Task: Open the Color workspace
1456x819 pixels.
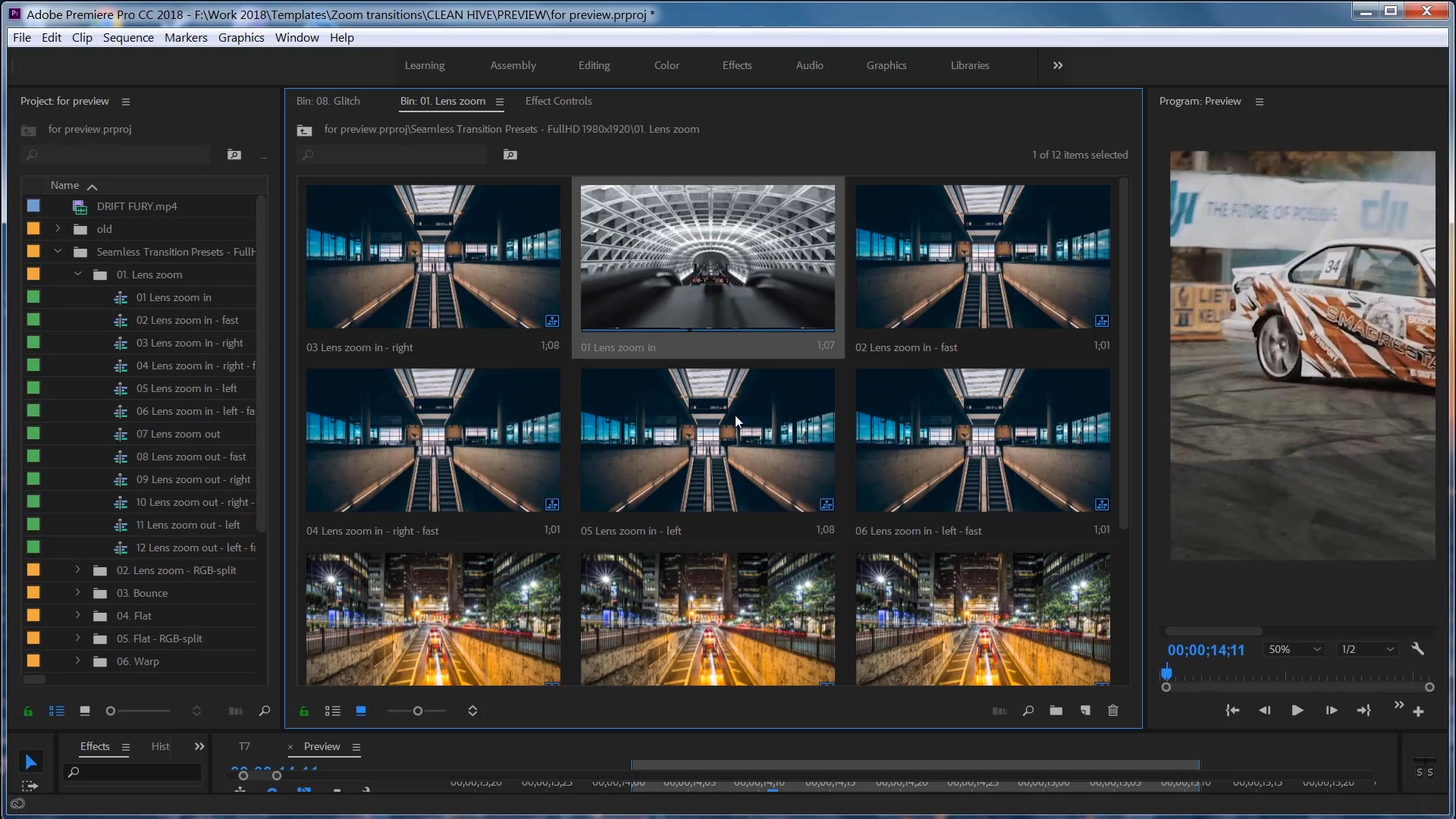Action: point(667,65)
